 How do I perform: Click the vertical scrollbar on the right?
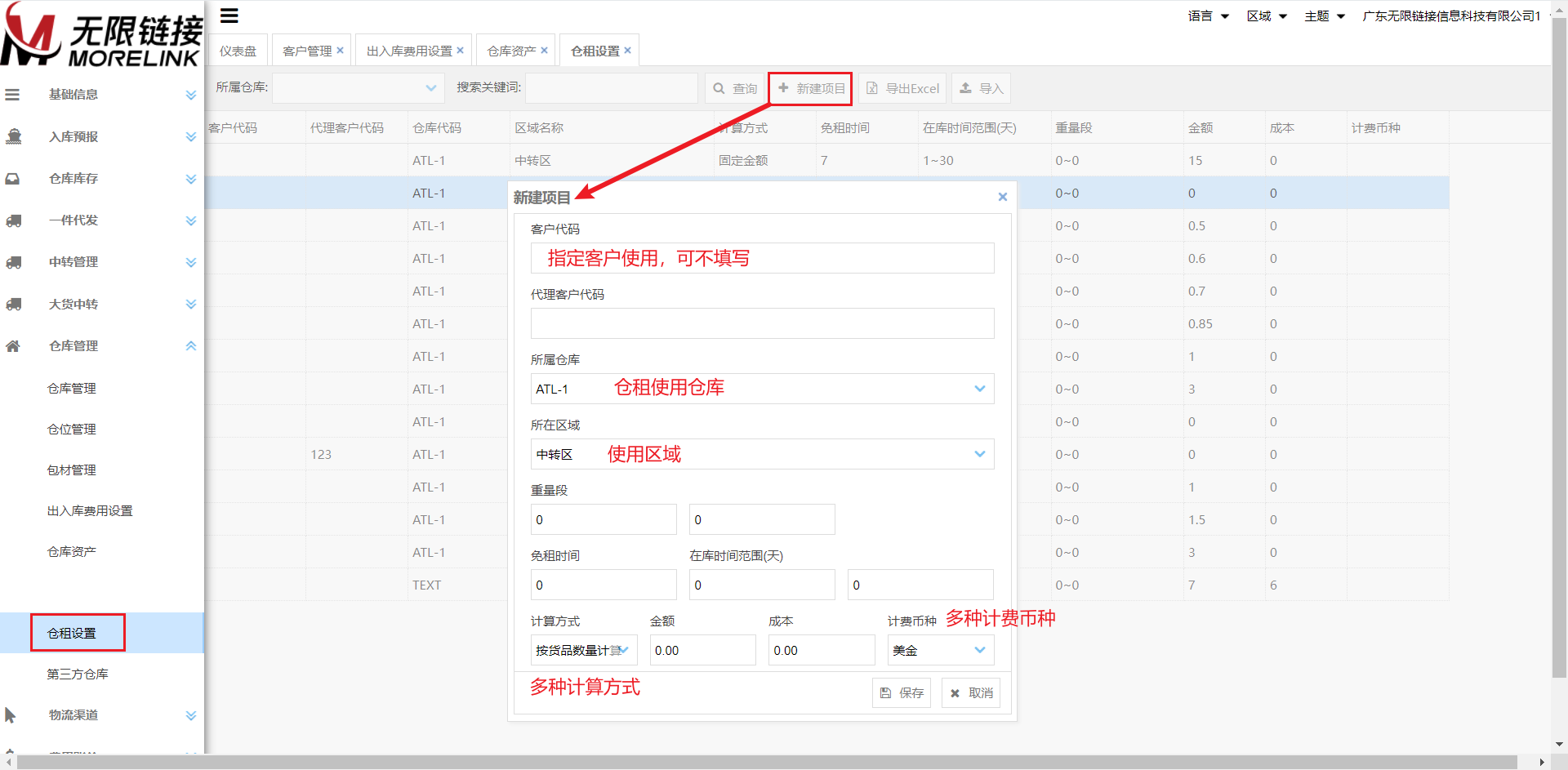click(x=1559, y=349)
